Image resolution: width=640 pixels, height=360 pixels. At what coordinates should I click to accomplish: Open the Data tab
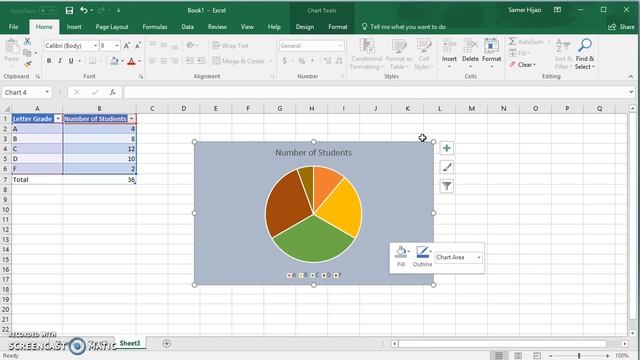pos(188,27)
